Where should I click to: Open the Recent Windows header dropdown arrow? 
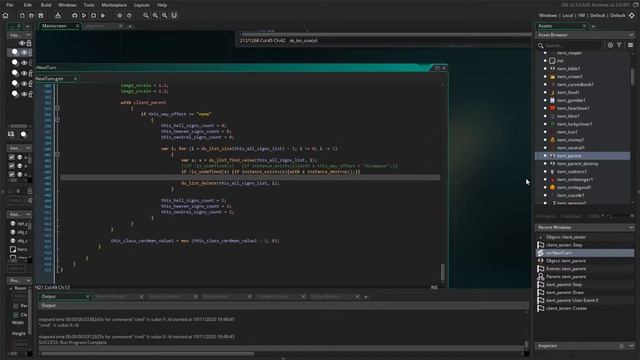pyautogui.click(x=631, y=227)
